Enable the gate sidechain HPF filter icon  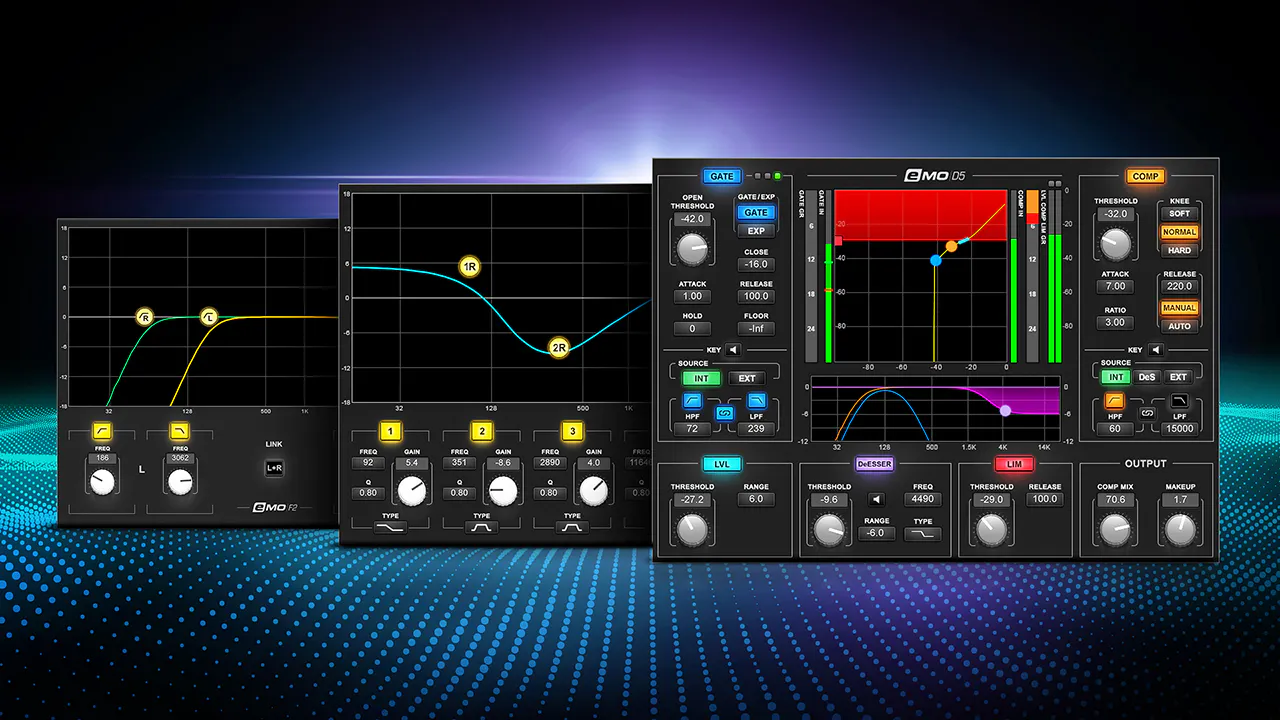pyautogui.click(x=692, y=402)
